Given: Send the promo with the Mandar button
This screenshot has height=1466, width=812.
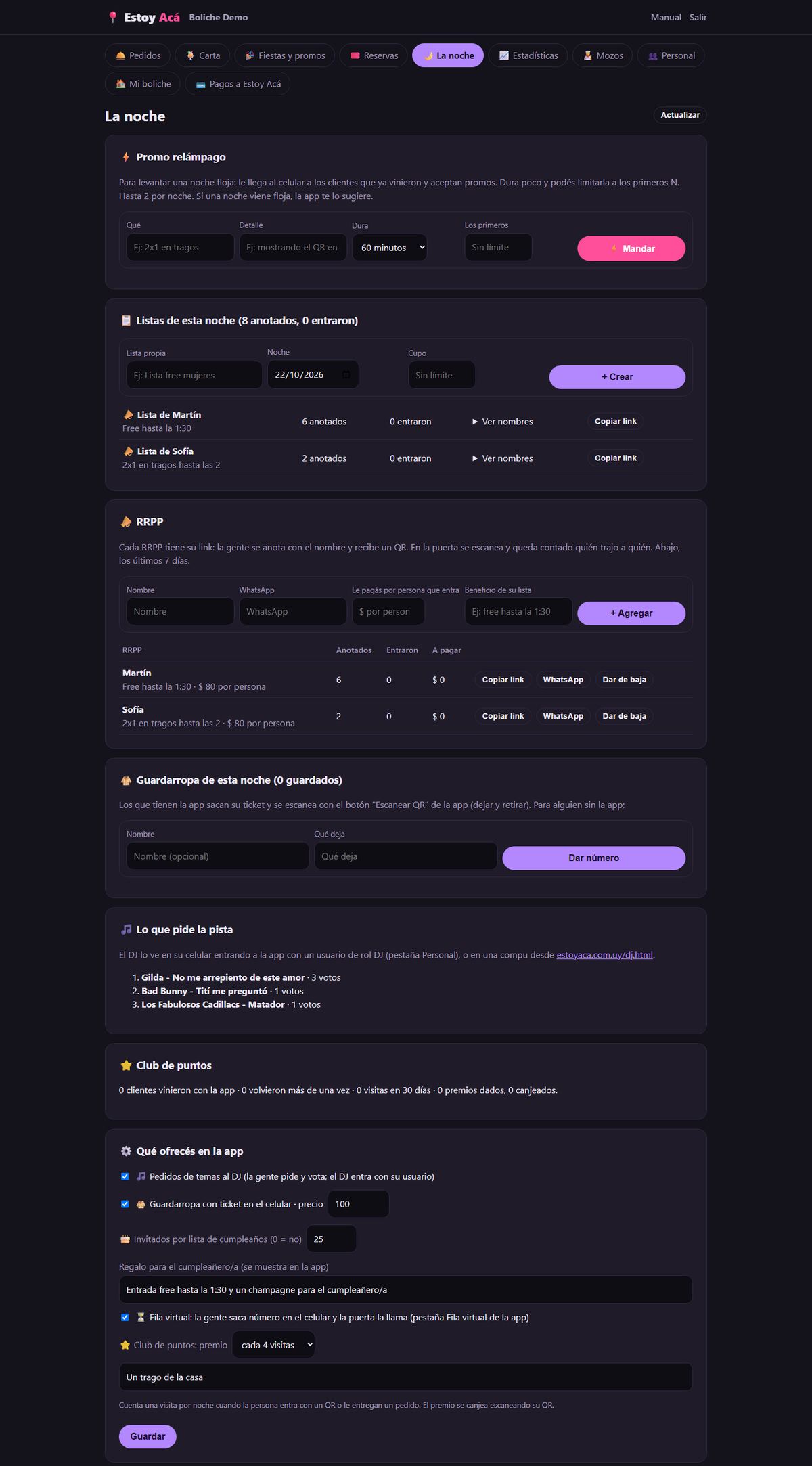Looking at the screenshot, I should click(631, 248).
